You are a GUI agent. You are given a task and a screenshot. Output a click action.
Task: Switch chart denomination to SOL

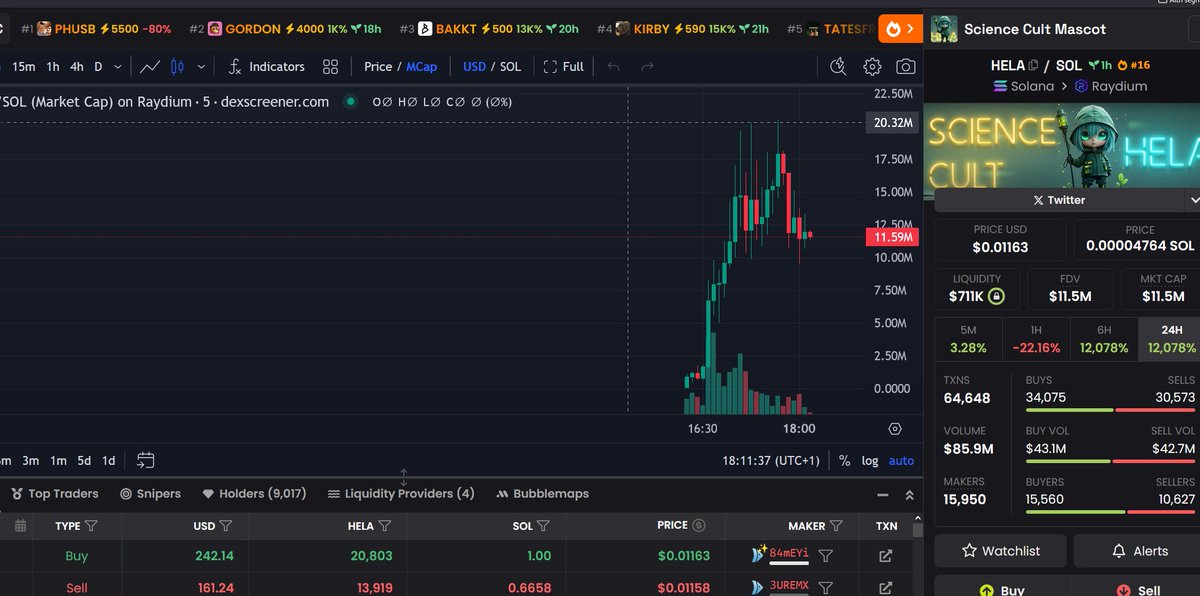click(x=510, y=67)
